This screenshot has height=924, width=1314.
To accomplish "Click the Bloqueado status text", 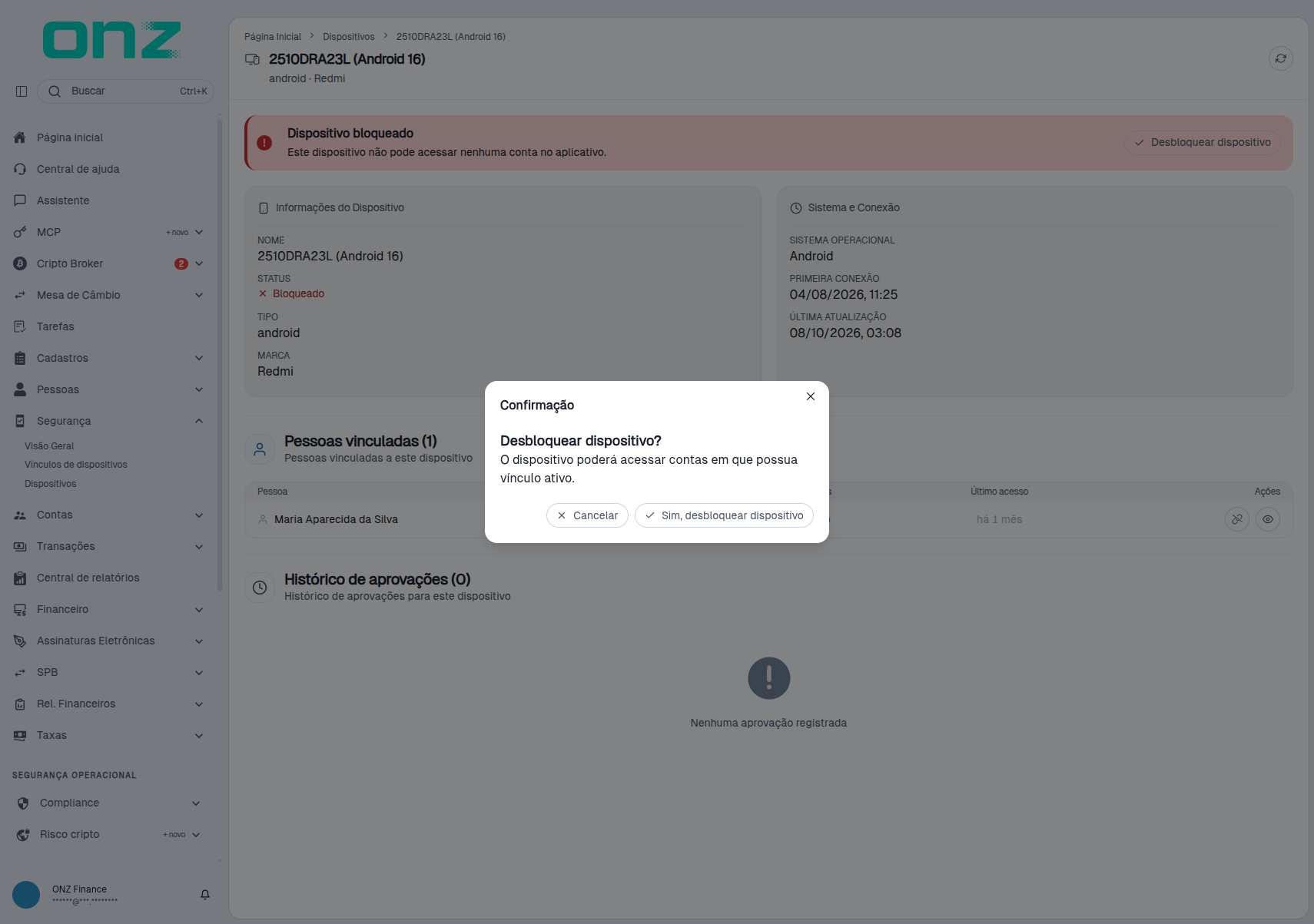I will [x=298, y=294].
